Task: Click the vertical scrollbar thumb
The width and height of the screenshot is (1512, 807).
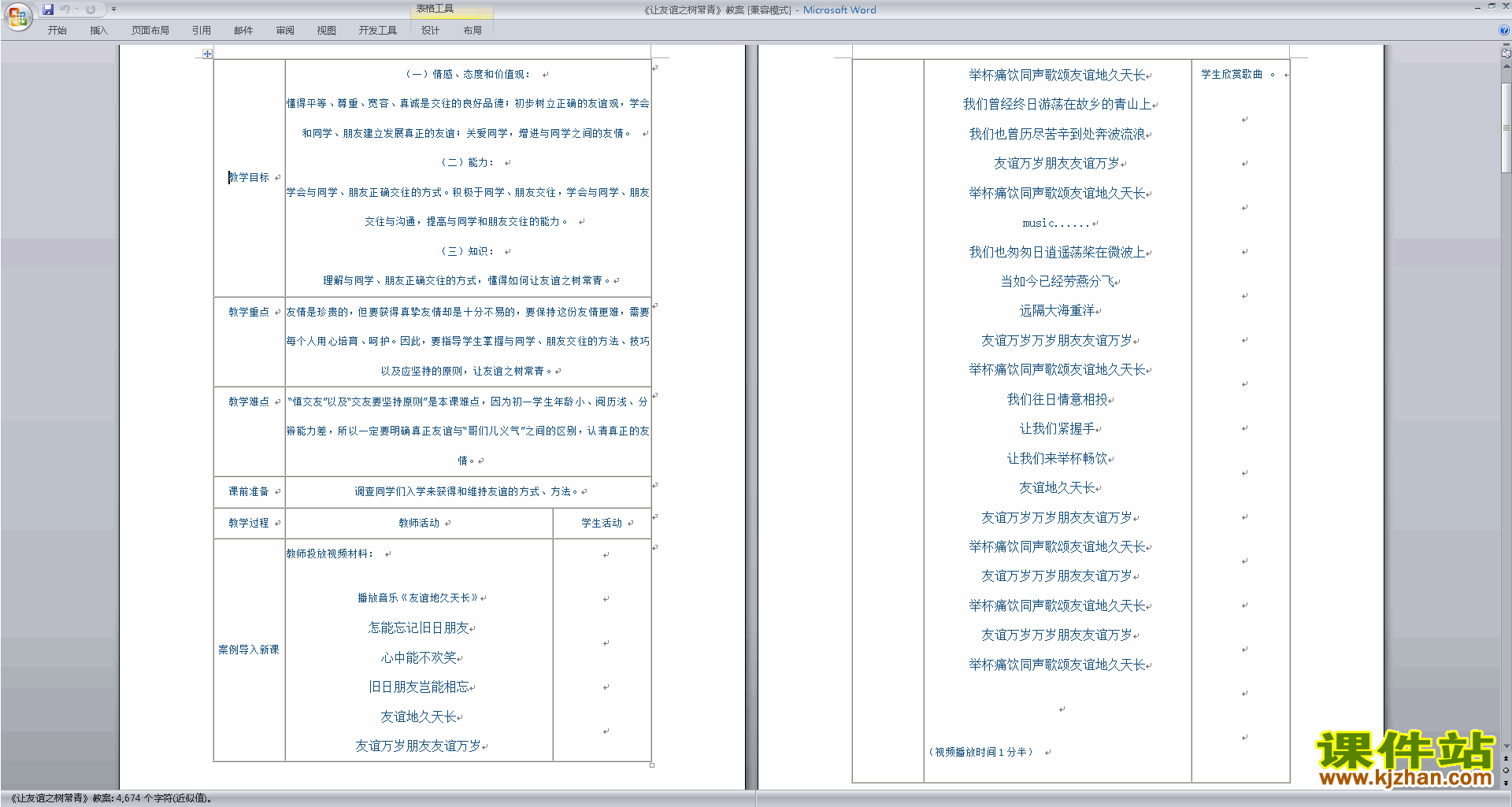Action: click(x=1506, y=128)
